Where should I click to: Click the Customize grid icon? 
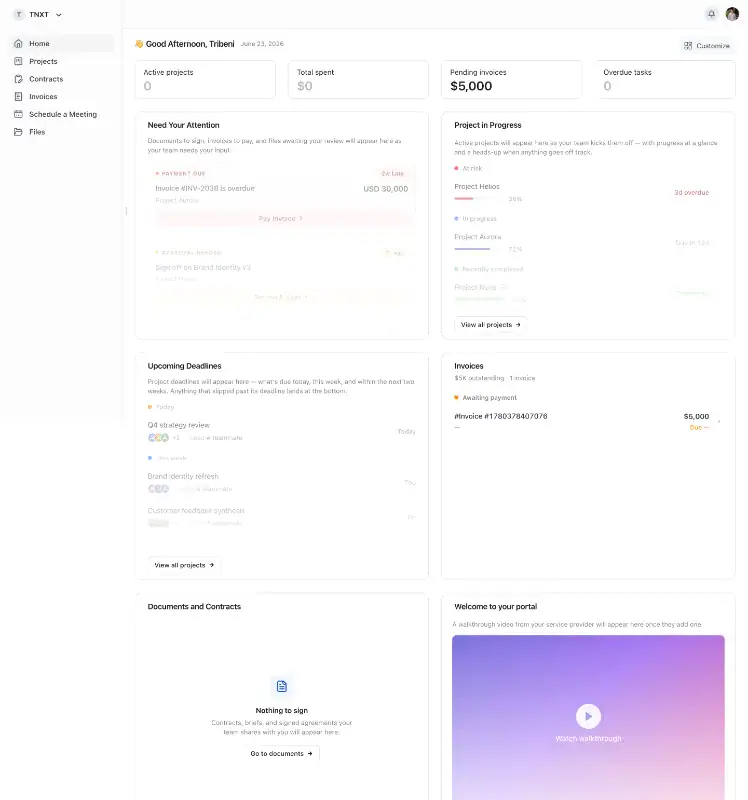click(x=688, y=45)
